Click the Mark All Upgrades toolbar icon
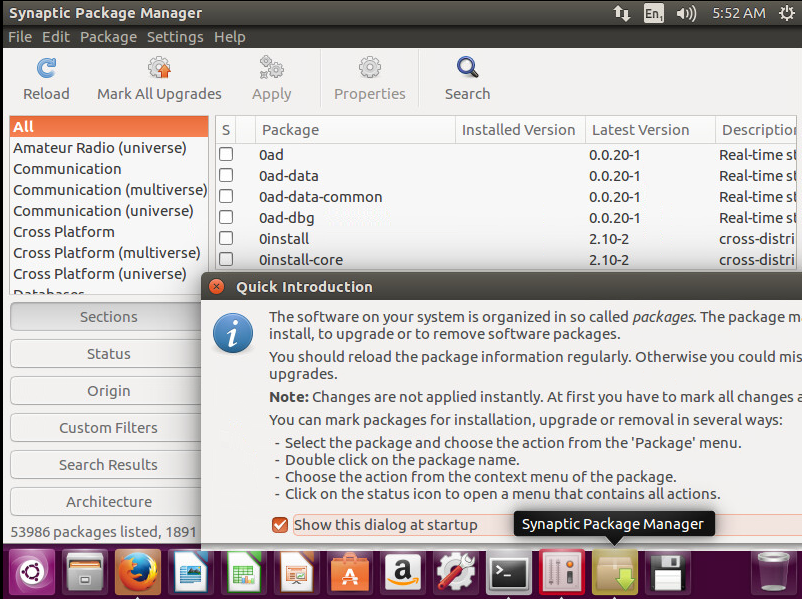 [x=159, y=68]
